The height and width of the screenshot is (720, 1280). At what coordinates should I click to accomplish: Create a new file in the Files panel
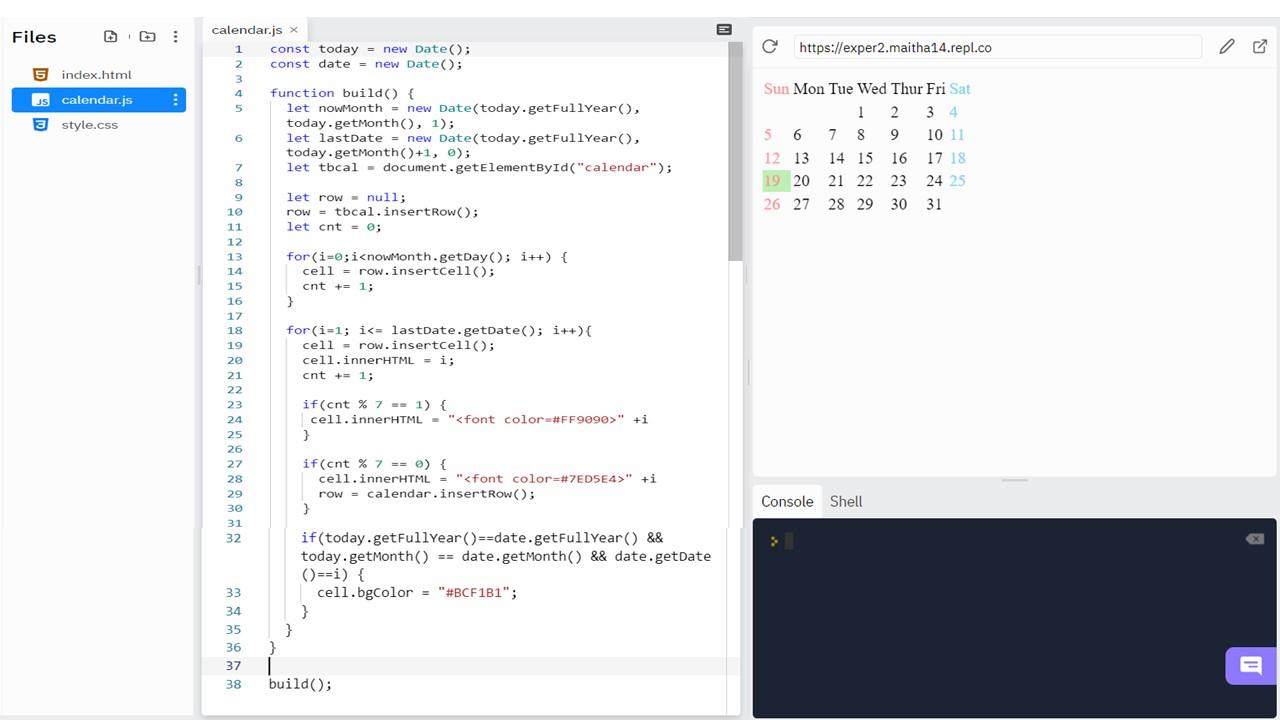(110, 36)
